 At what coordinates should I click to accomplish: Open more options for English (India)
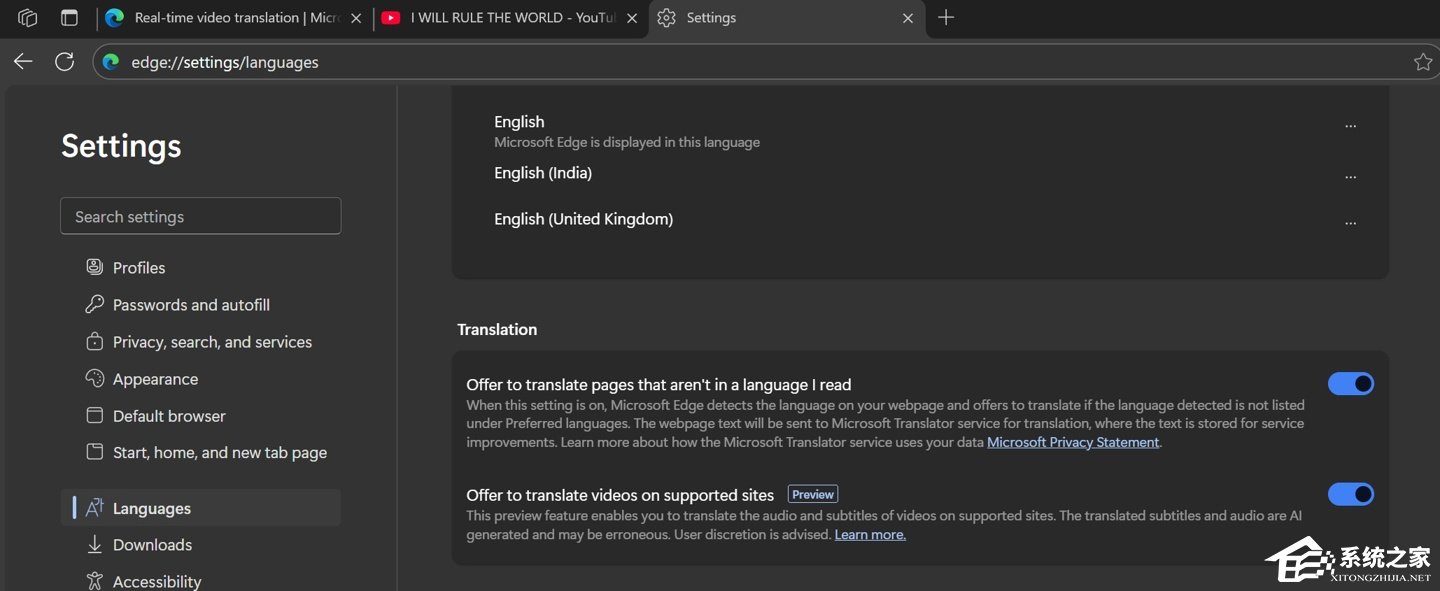click(1351, 176)
